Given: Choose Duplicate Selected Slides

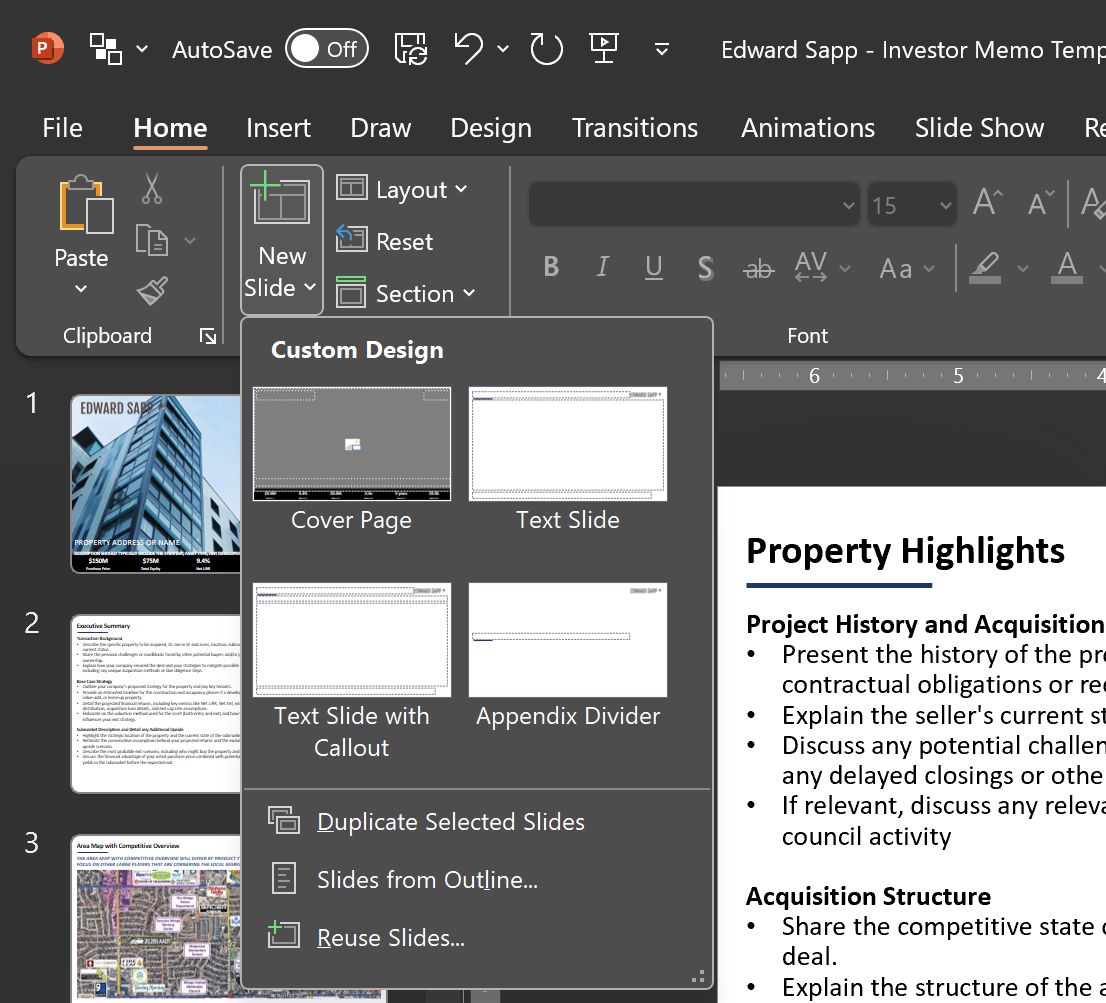Looking at the screenshot, I should tap(450, 822).
